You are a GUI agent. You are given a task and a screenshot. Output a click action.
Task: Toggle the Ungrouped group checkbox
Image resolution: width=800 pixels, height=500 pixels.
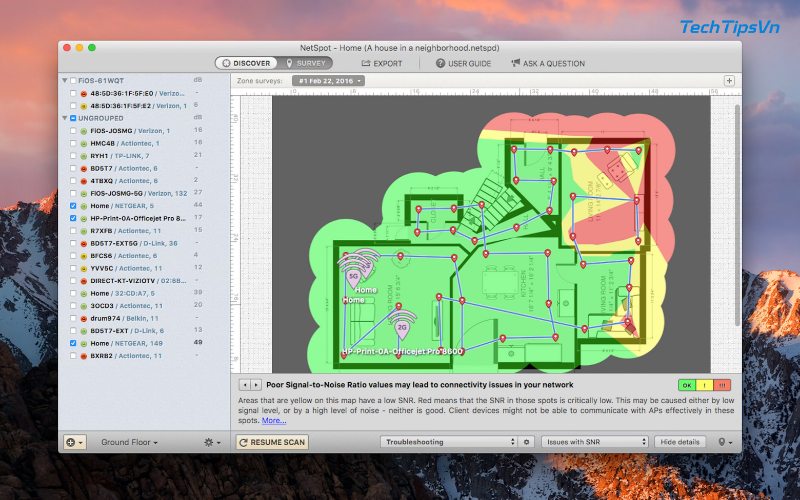pyautogui.click(x=73, y=118)
